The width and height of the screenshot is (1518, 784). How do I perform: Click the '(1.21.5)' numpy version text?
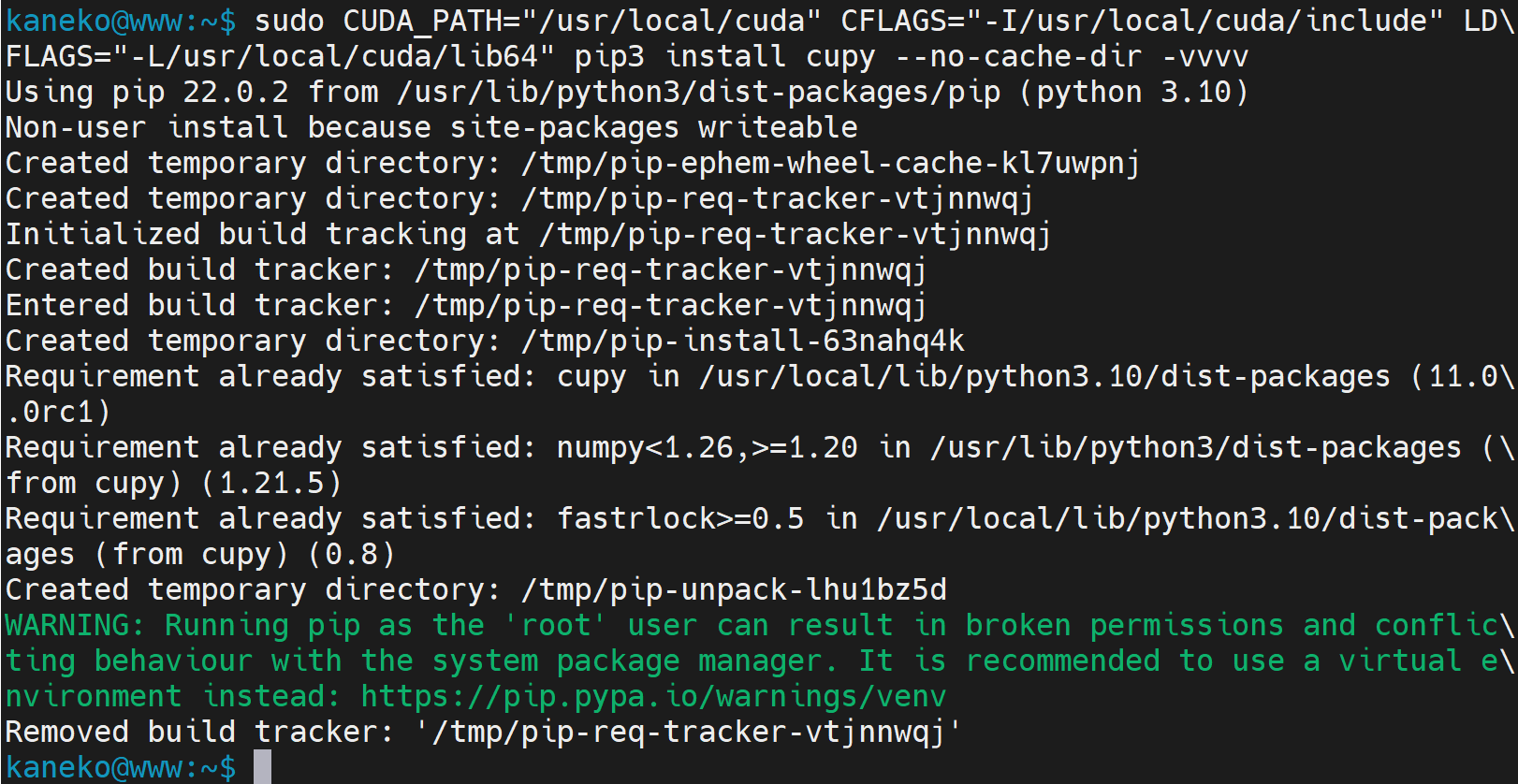271,483
